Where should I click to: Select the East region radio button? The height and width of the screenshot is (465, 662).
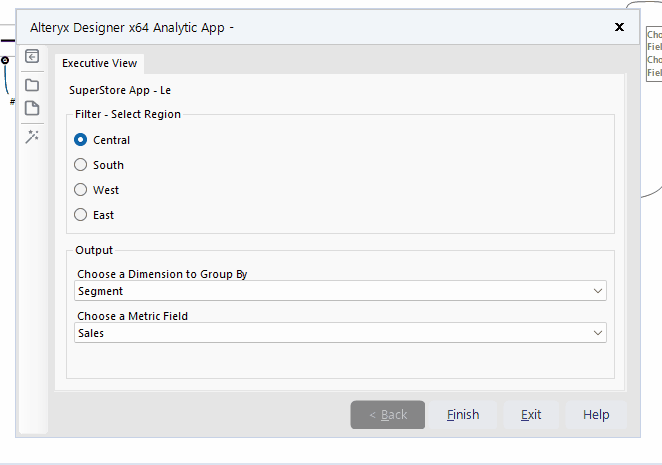click(x=81, y=215)
